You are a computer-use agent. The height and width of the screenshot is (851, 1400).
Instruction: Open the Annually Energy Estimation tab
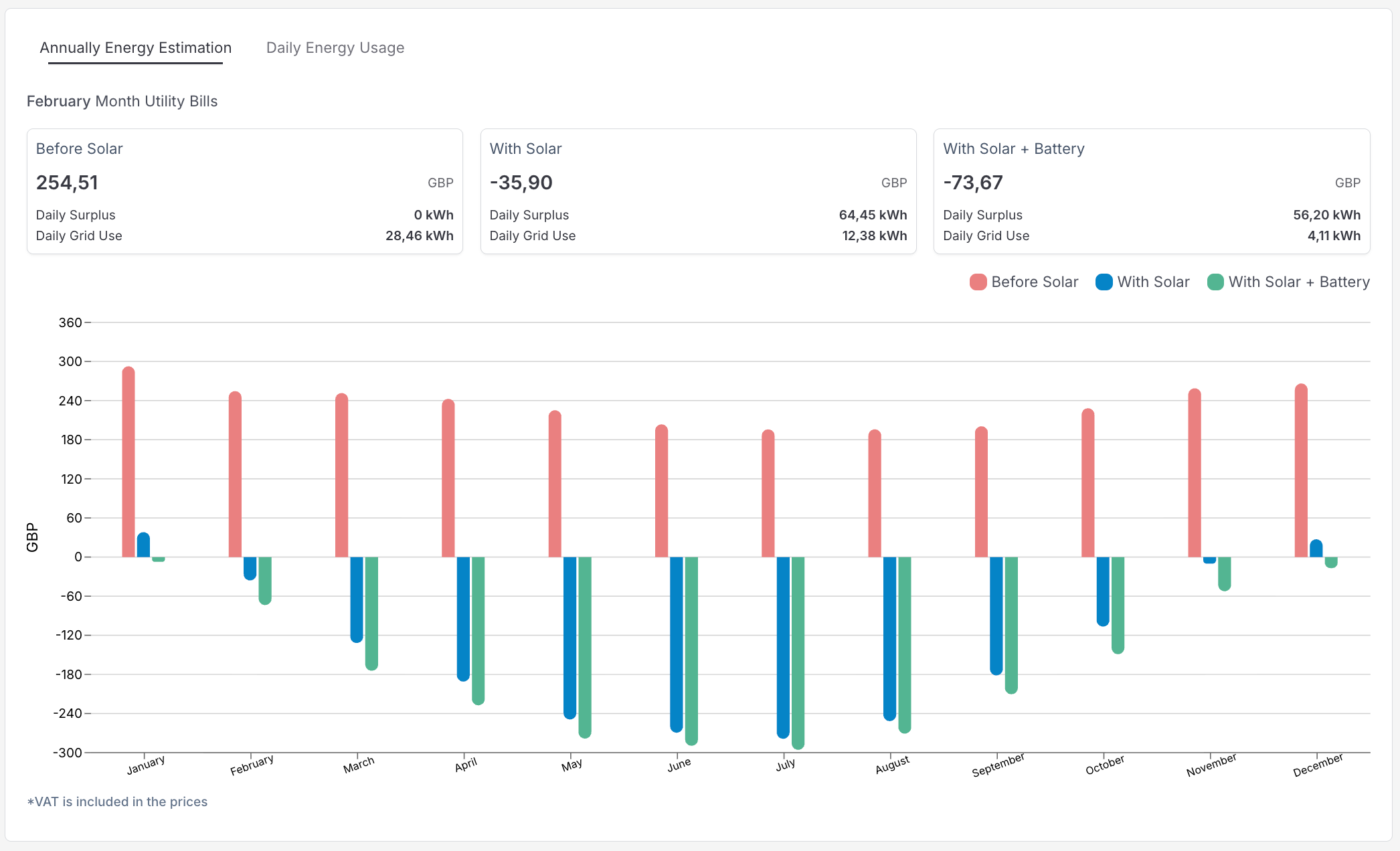pyautogui.click(x=135, y=48)
